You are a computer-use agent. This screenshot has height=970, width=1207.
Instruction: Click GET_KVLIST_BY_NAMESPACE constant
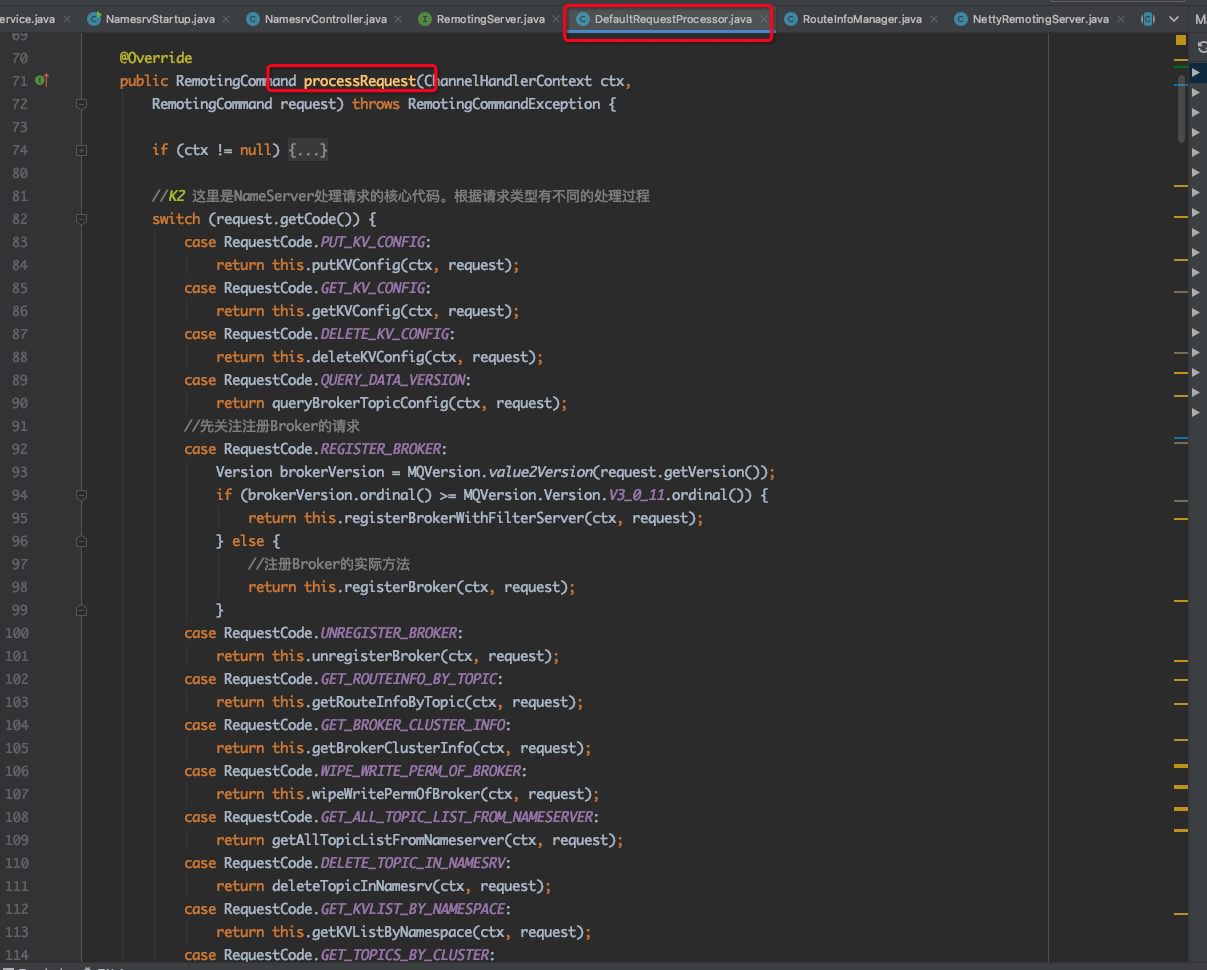(414, 909)
